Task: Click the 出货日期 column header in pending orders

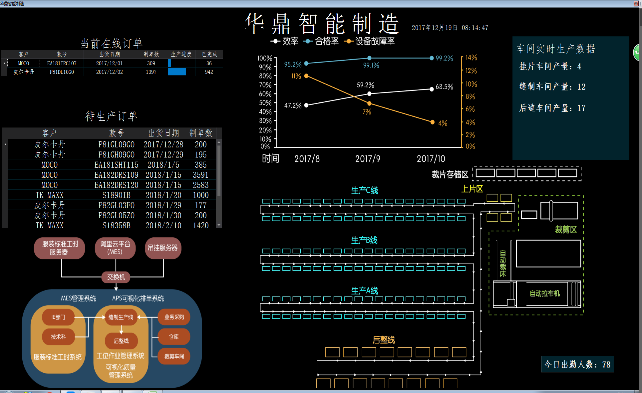Action: click(x=163, y=133)
